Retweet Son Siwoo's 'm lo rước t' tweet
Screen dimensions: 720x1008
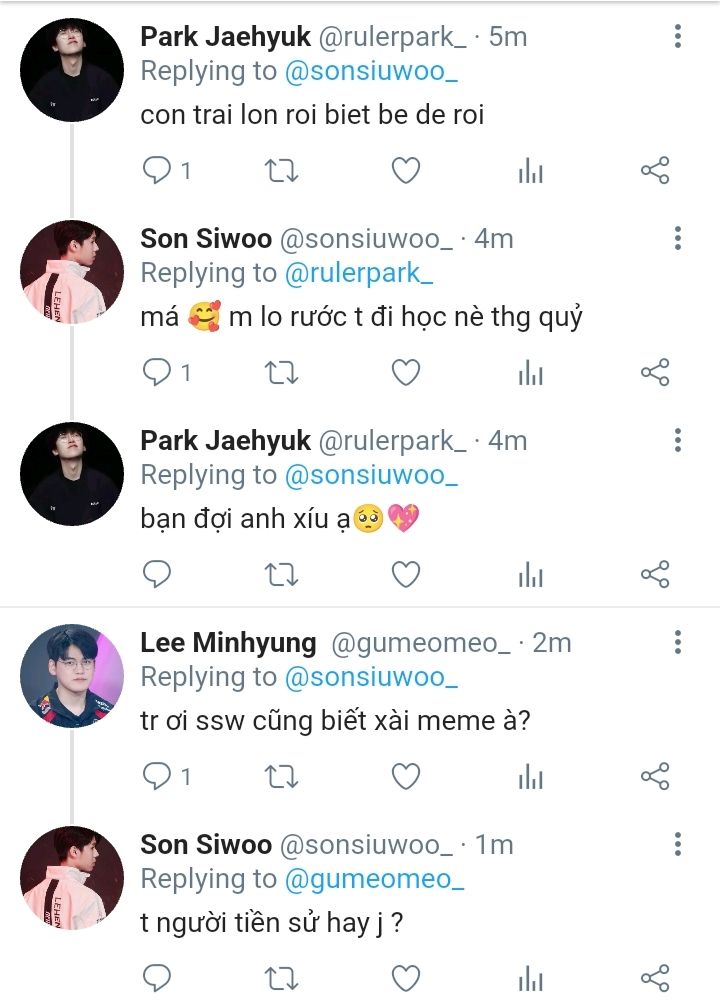(x=281, y=373)
